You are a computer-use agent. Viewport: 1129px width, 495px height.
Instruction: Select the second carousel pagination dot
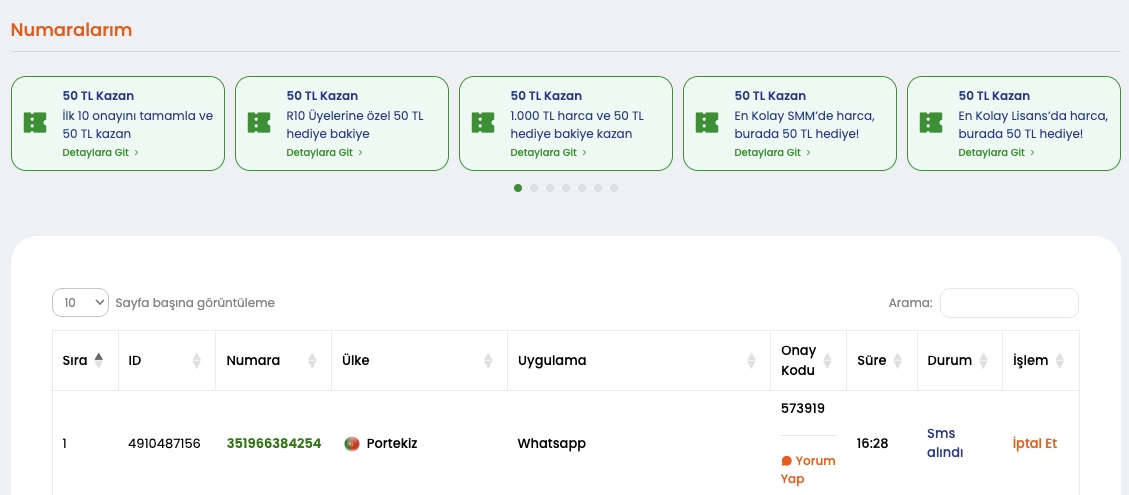534,188
